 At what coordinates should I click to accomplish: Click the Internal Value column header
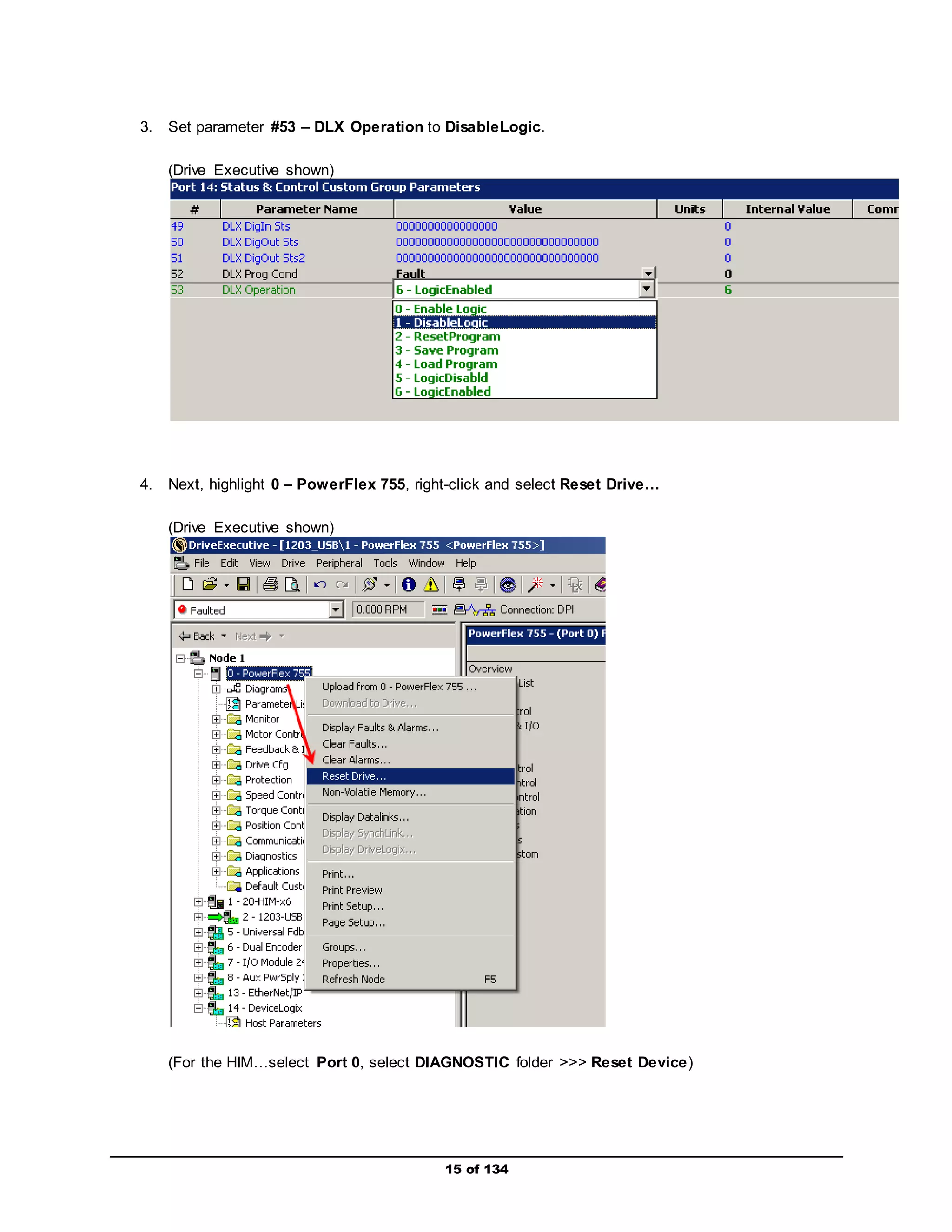(787, 209)
